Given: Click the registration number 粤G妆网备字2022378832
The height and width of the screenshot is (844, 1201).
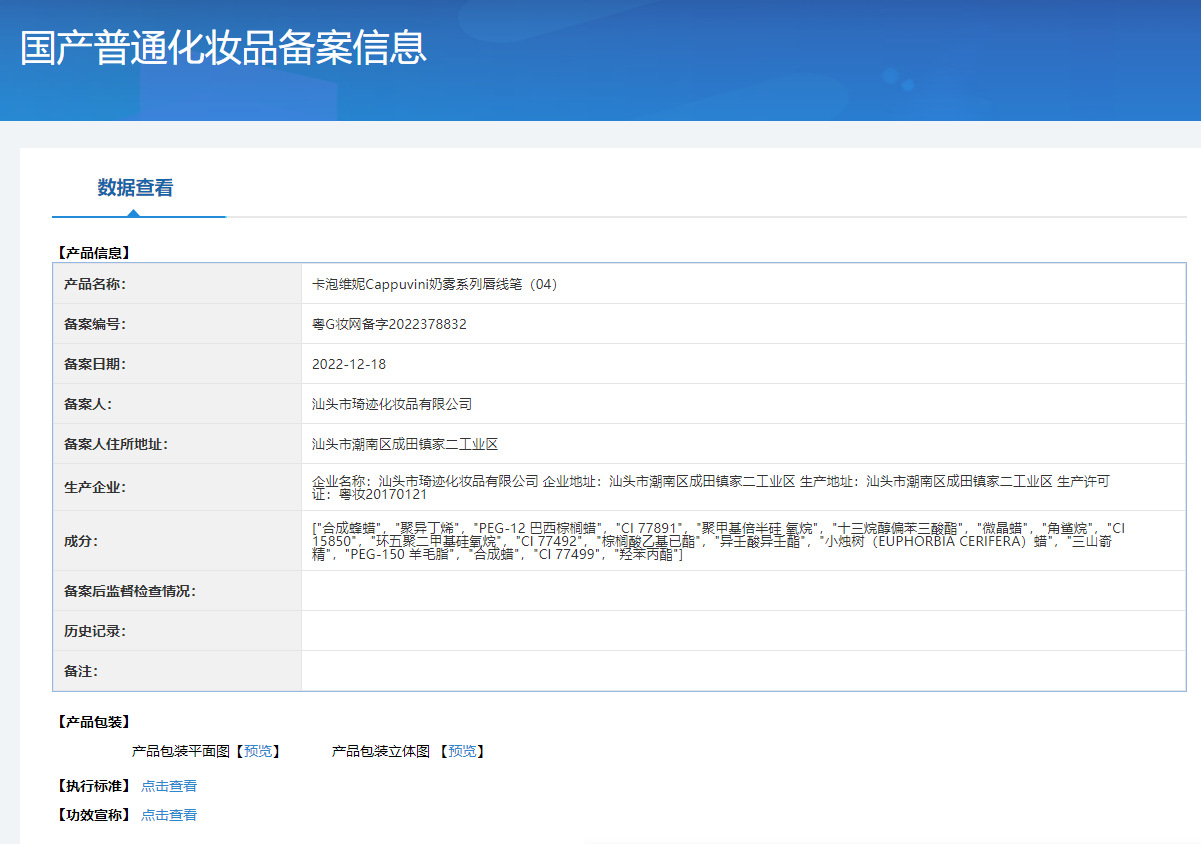Looking at the screenshot, I should (x=389, y=324).
